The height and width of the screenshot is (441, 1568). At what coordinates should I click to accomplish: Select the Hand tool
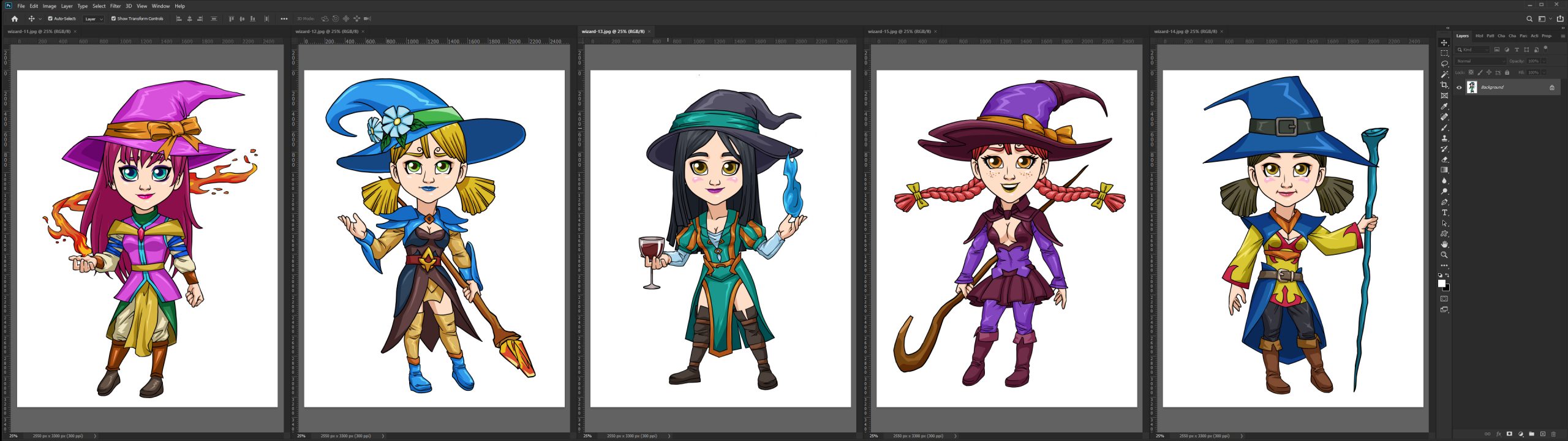point(1444,244)
